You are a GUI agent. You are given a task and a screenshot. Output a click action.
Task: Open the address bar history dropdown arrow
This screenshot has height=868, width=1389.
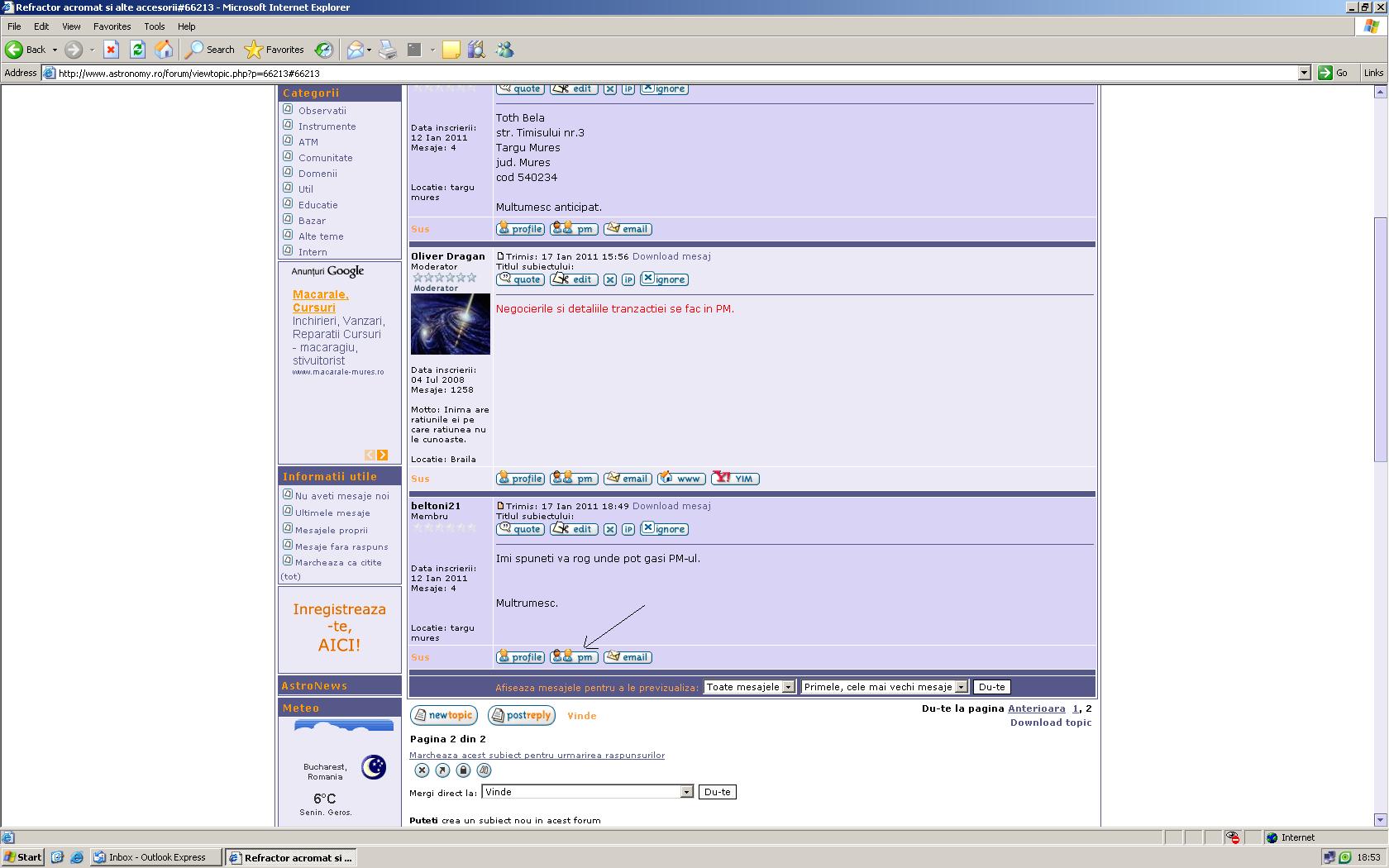[1304, 73]
